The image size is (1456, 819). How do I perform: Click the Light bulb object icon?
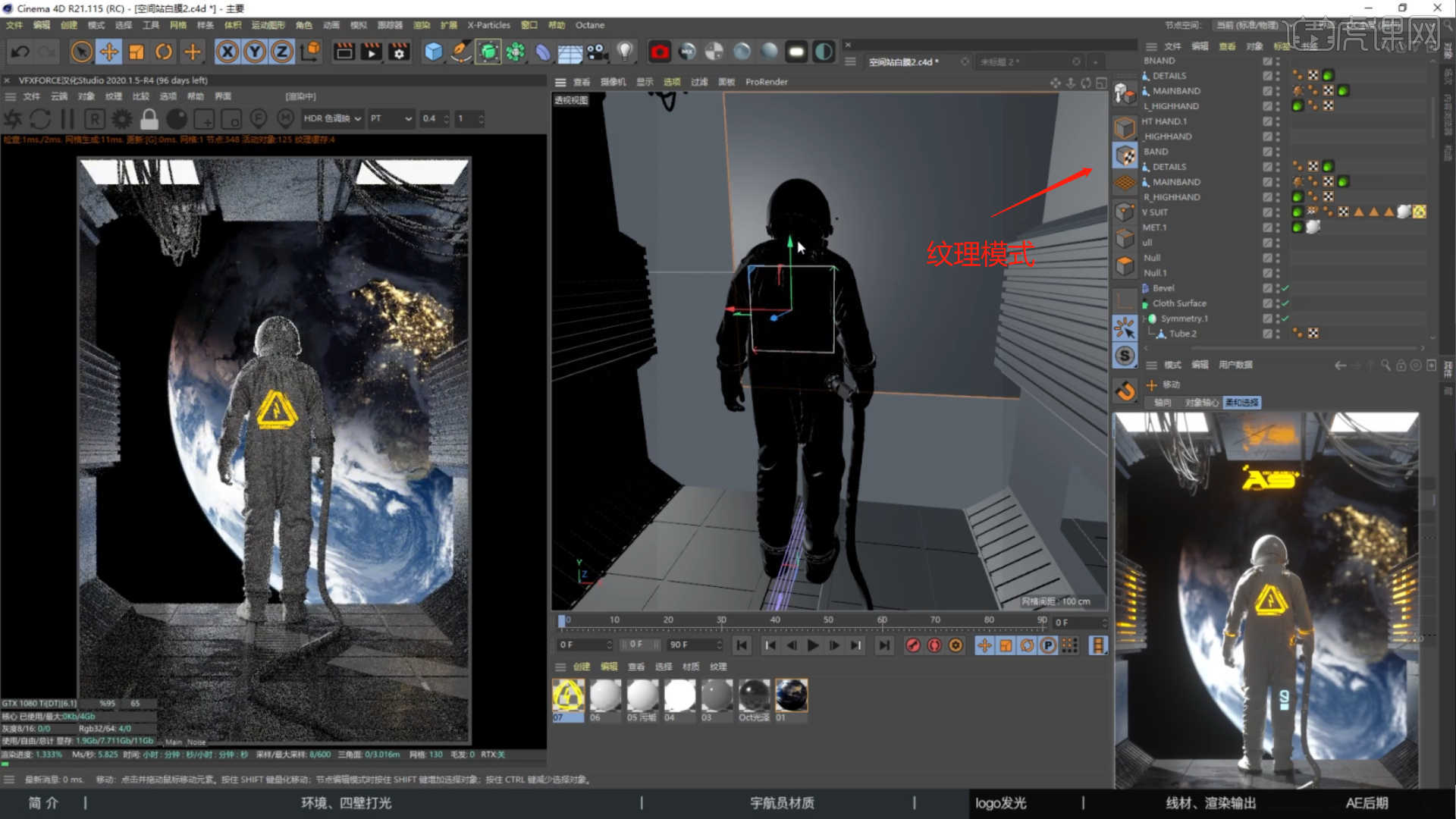624,52
